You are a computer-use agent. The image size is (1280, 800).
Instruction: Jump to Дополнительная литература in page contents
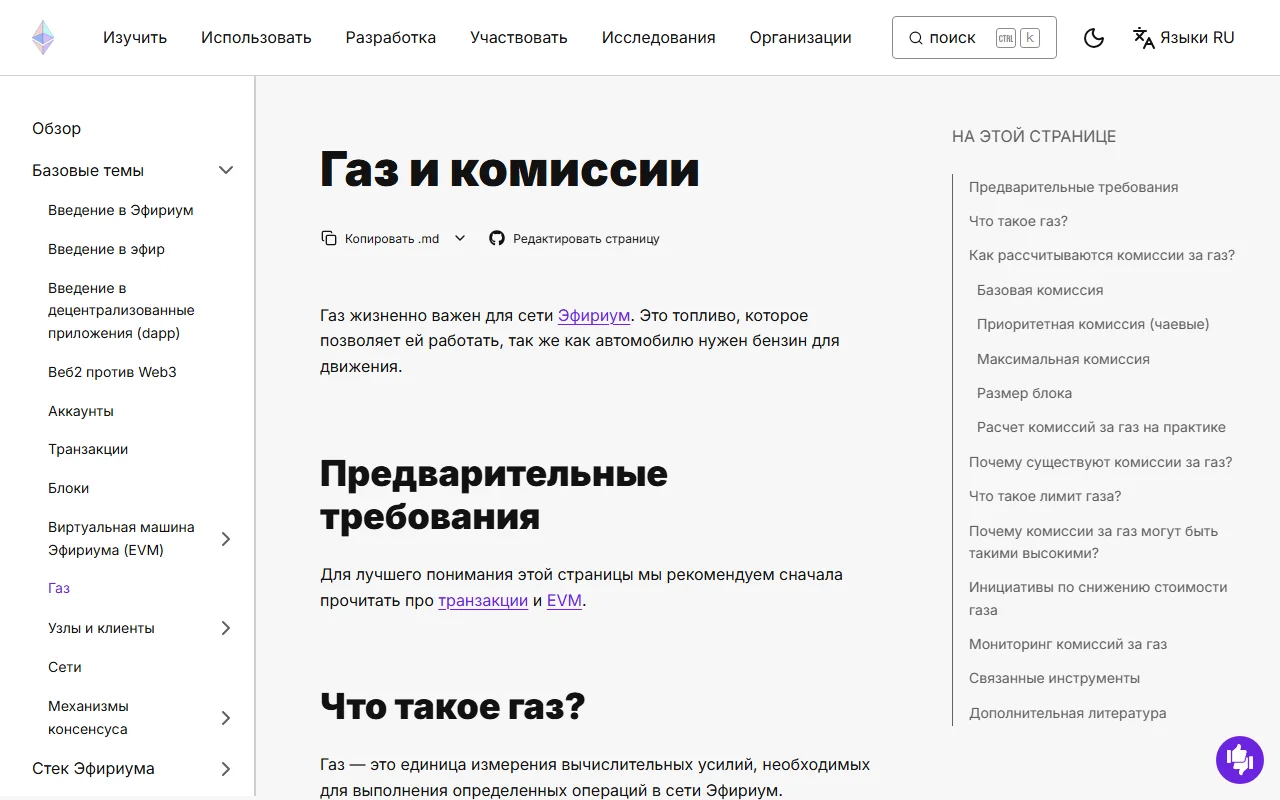click(1067, 713)
